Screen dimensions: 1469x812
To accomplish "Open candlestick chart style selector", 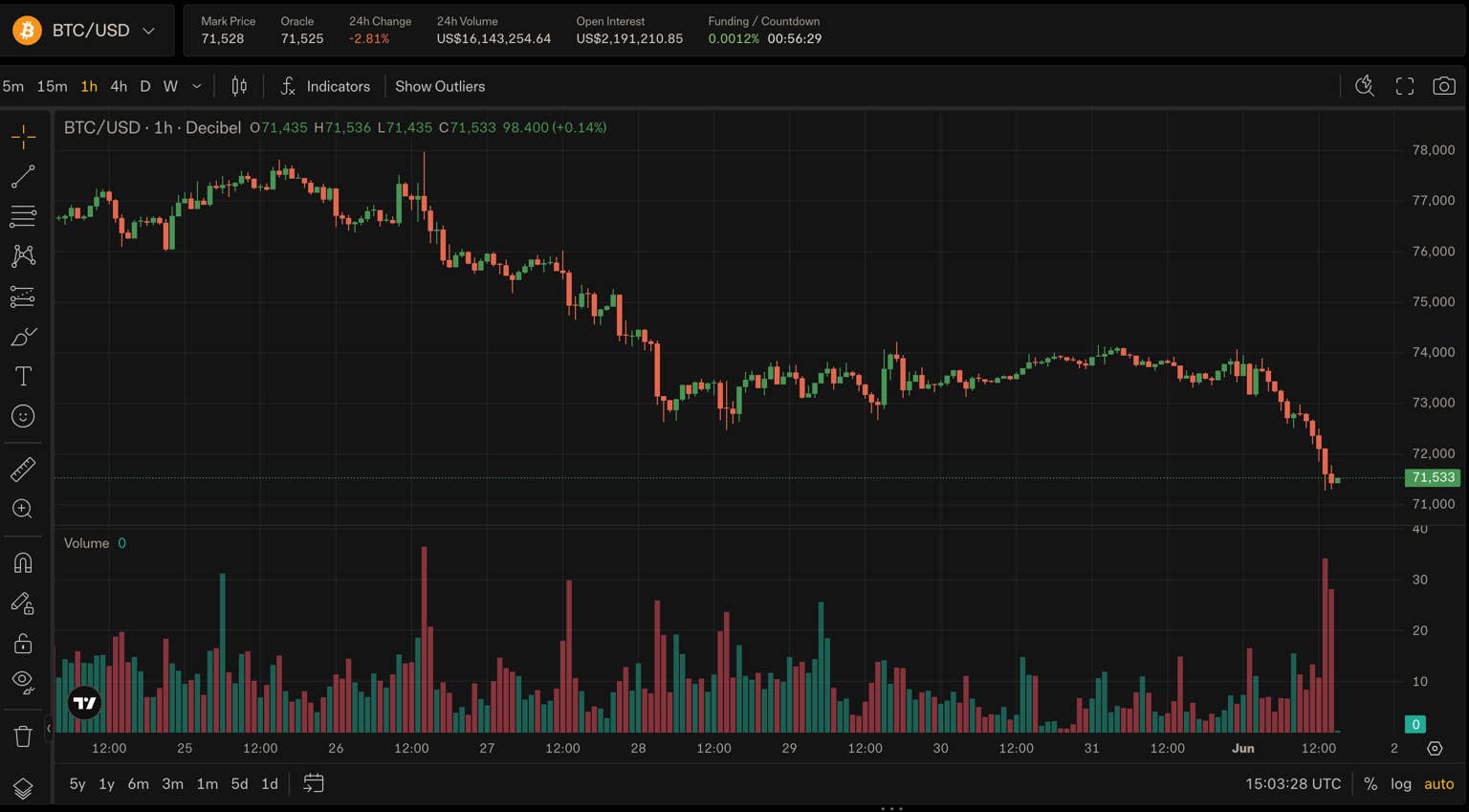I will 239,86.
